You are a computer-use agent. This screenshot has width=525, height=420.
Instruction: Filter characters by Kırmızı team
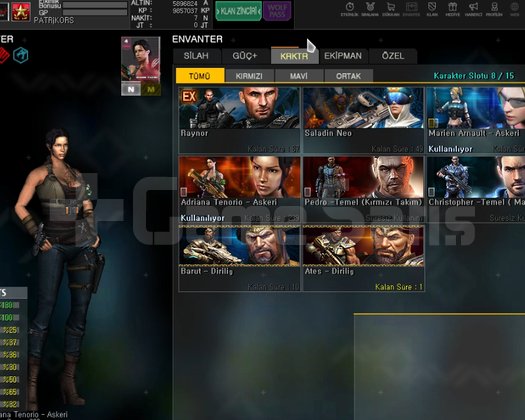click(249, 76)
